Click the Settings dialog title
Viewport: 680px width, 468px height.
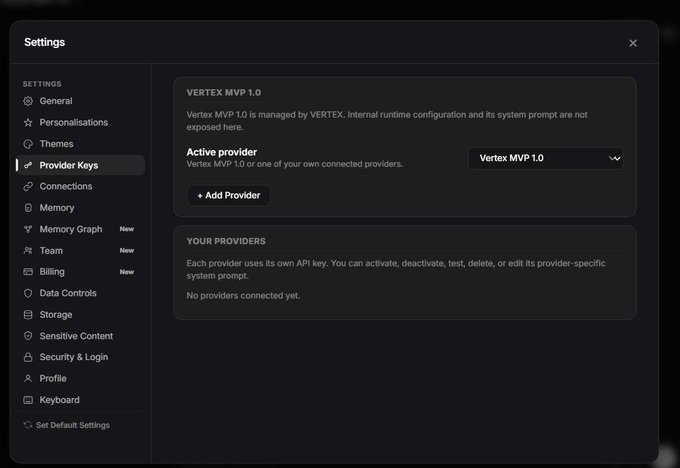pyautogui.click(x=45, y=43)
